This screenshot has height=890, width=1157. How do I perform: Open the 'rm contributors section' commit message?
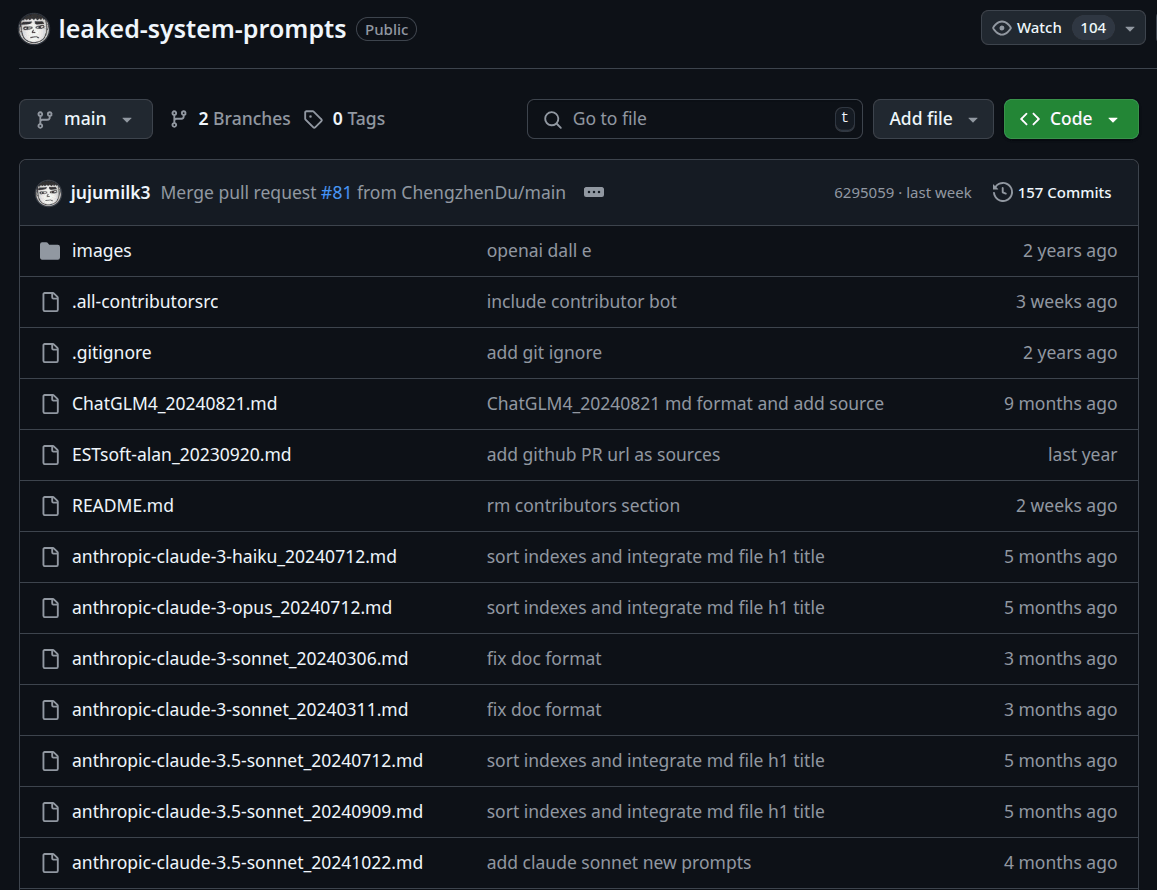[583, 506]
